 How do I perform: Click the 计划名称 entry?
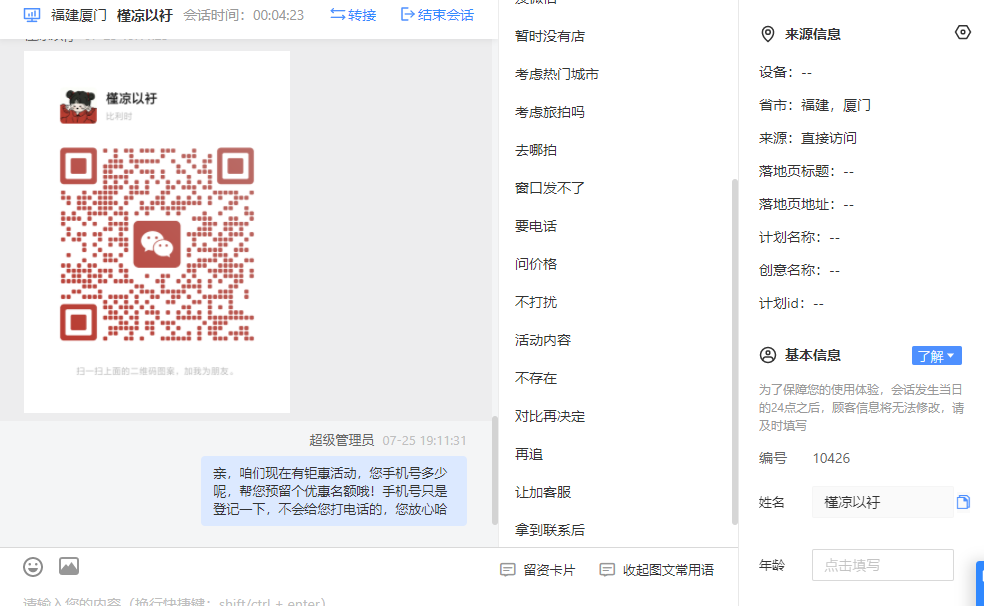coord(800,237)
